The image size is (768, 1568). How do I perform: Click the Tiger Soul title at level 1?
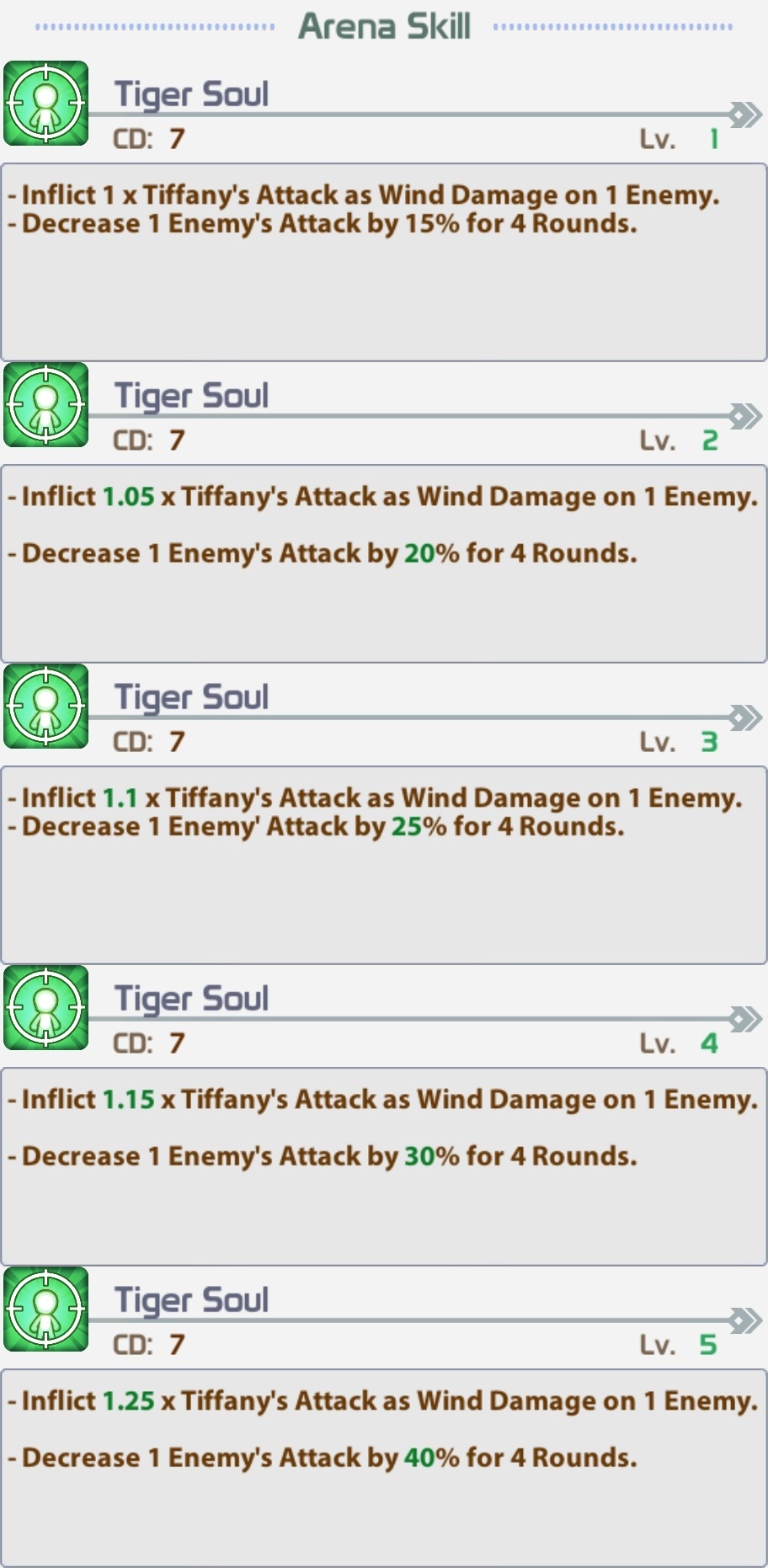pos(191,94)
